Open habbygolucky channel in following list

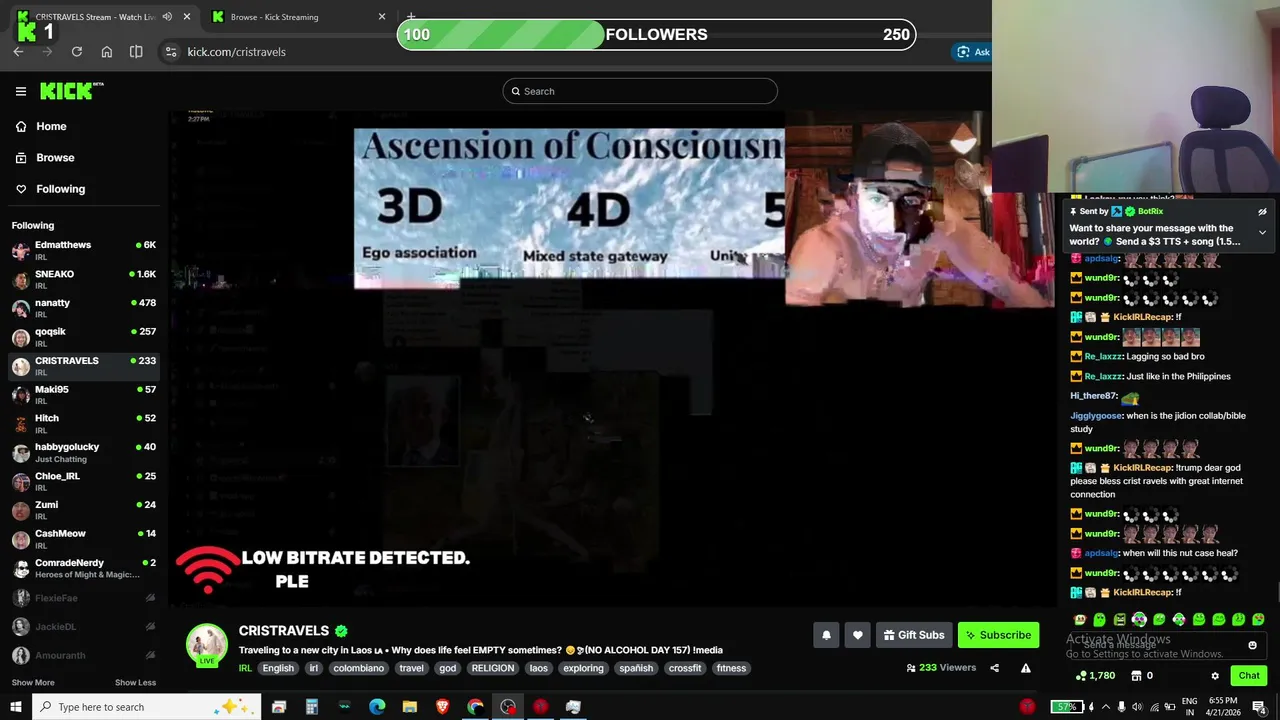[x=84, y=453]
